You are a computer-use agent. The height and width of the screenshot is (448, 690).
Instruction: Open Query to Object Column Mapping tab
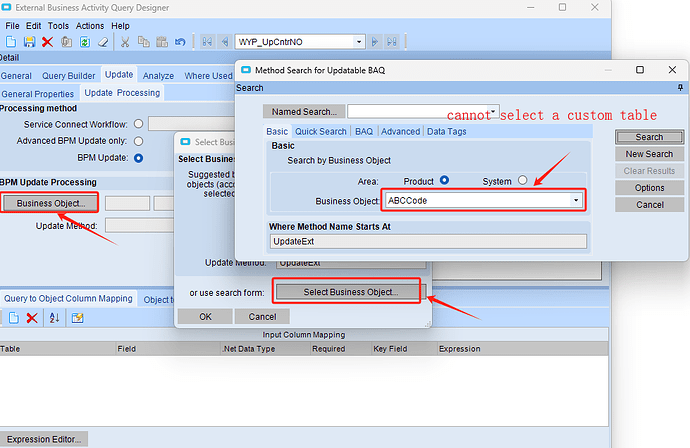(x=68, y=298)
